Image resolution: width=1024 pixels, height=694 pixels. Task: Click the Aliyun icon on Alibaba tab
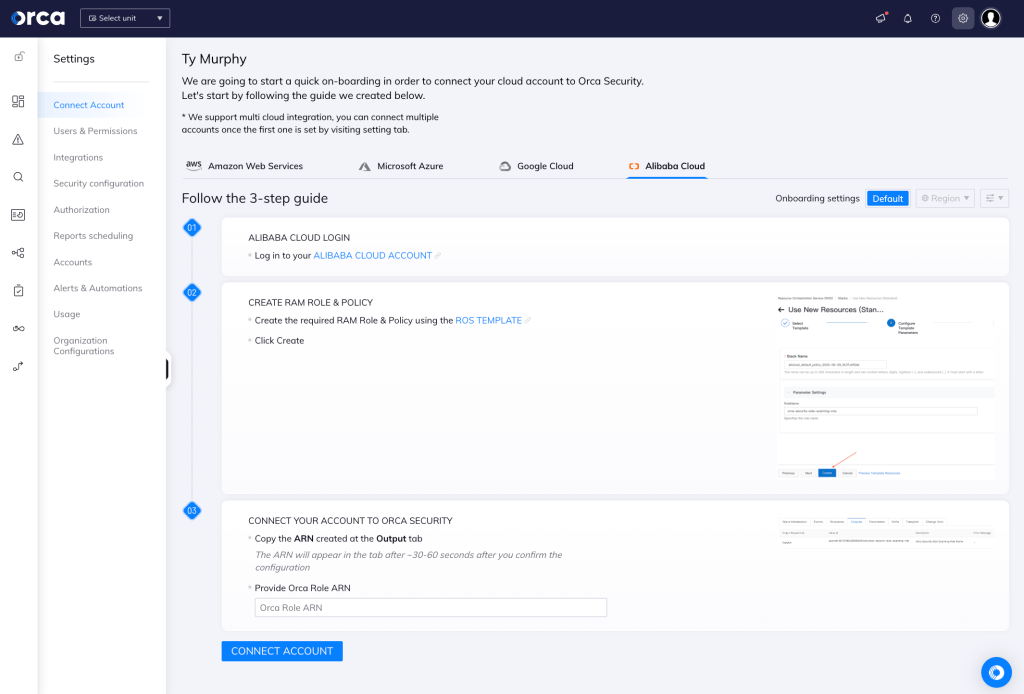click(x=633, y=166)
